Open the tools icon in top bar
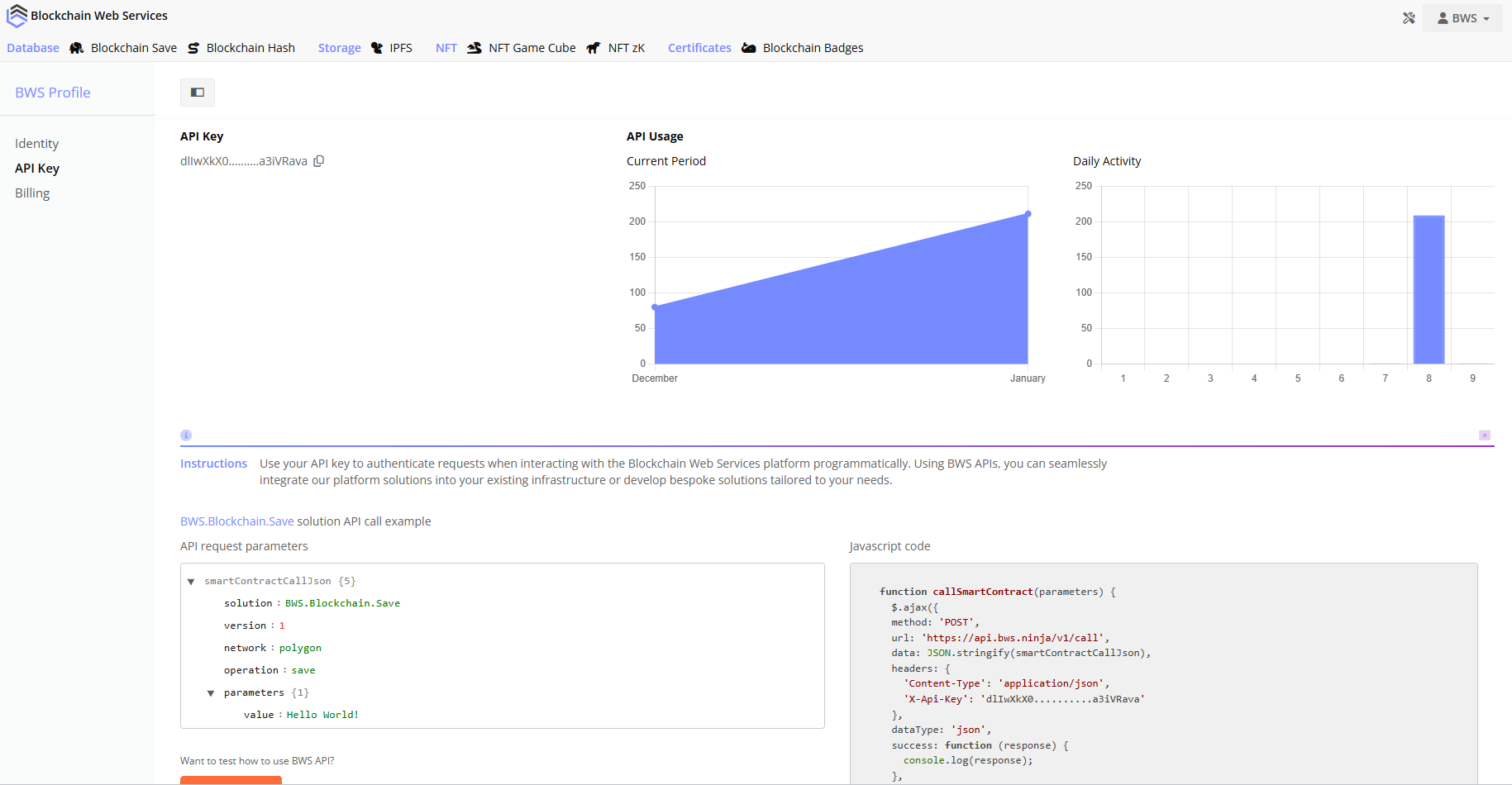Viewport: 1512px width, 785px height. coord(1409,18)
